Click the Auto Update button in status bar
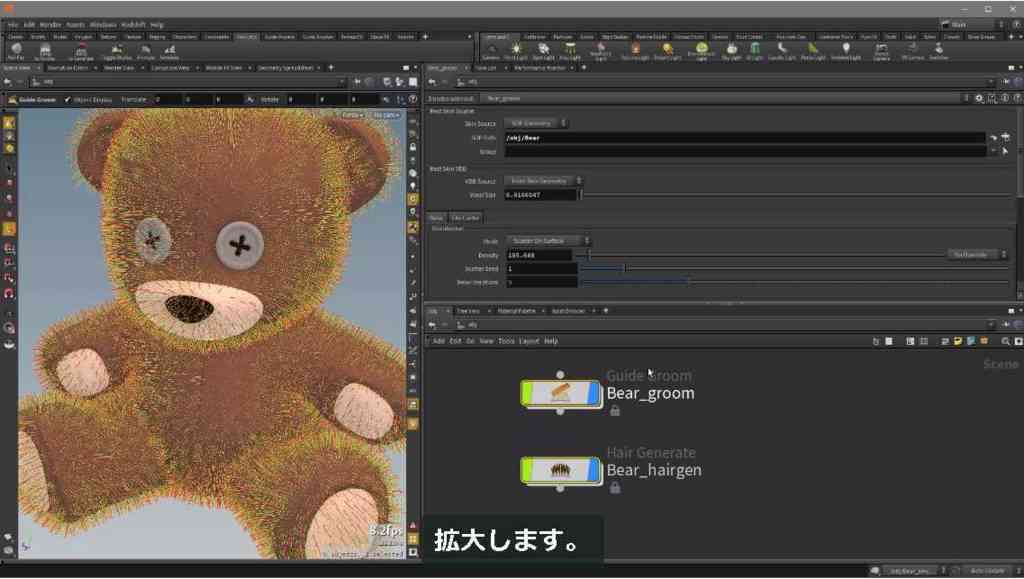This screenshot has height=579, width=1024. 987,571
